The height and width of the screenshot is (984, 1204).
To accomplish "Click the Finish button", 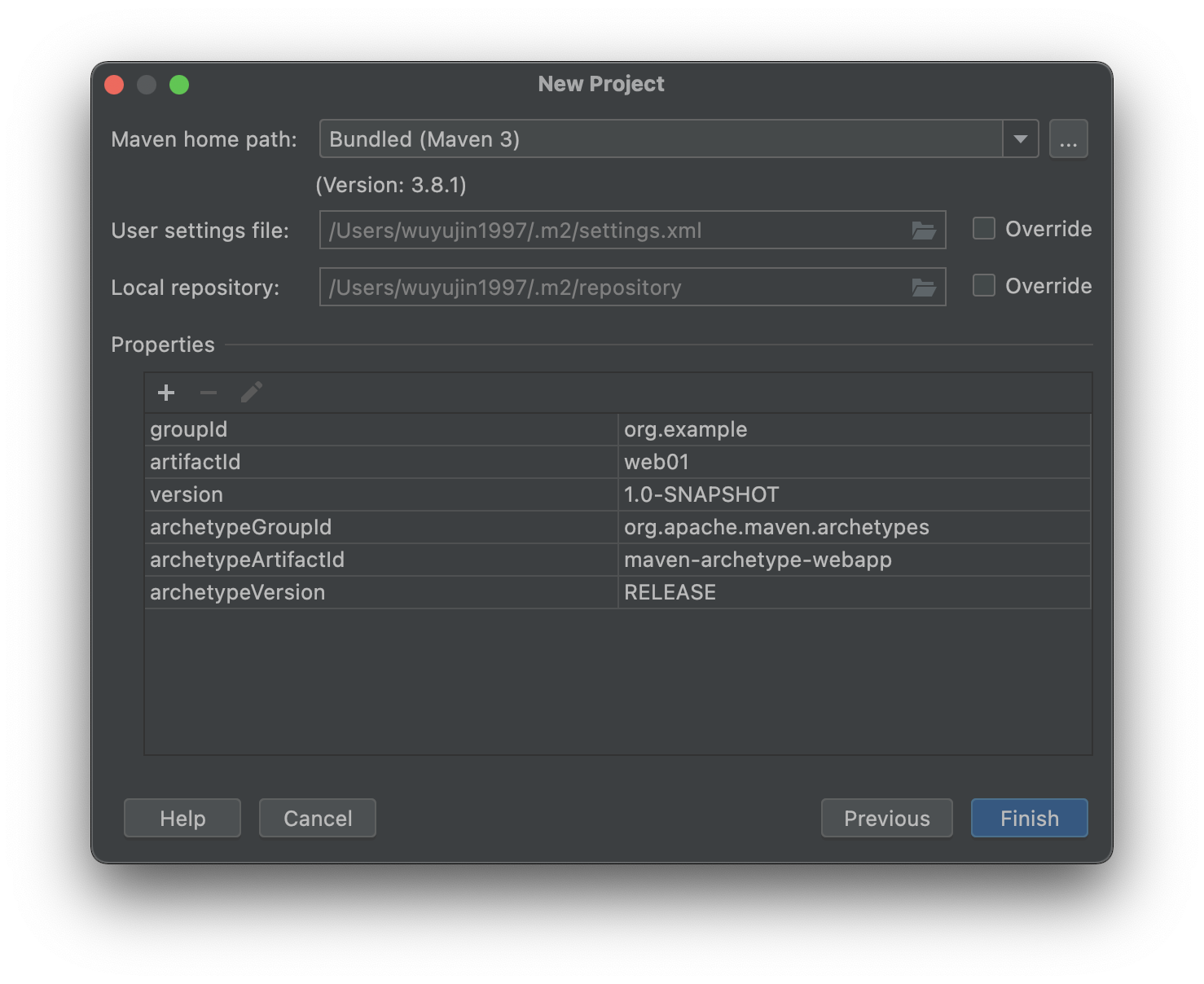I will pos(1030,818).
